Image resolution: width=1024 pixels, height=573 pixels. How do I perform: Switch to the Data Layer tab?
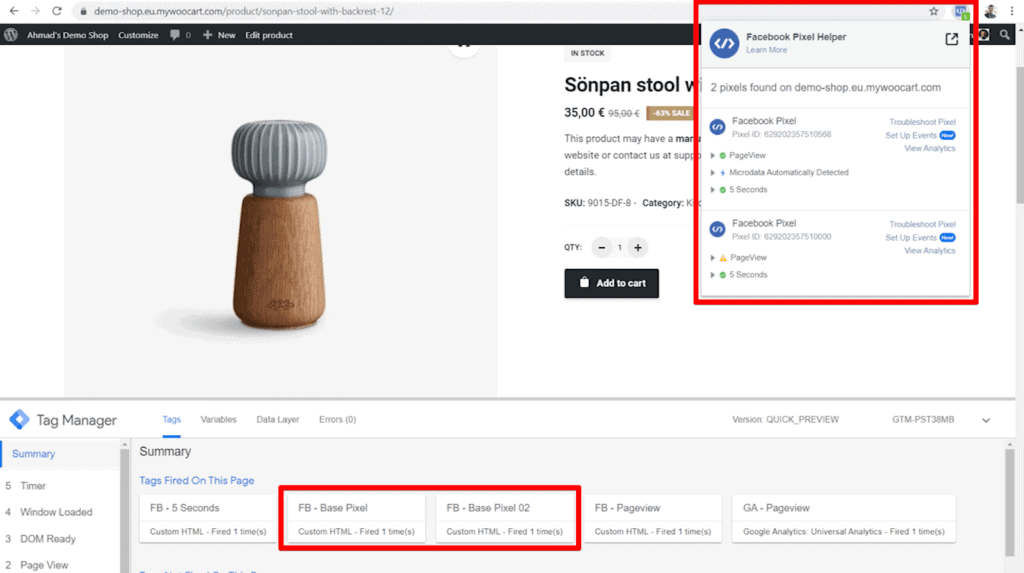click(x=278, y=419)
